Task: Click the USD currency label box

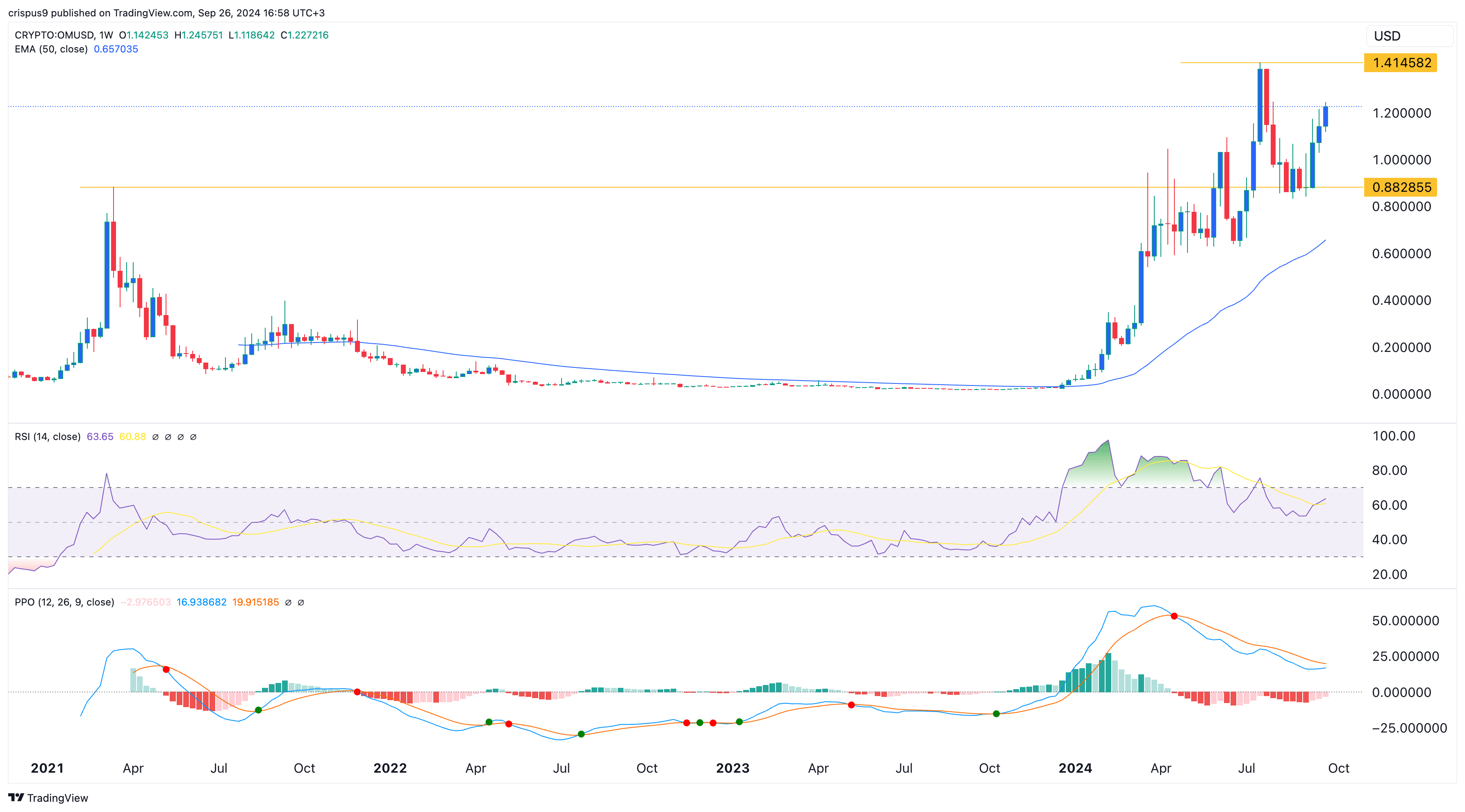Action: pos(1409,36)
